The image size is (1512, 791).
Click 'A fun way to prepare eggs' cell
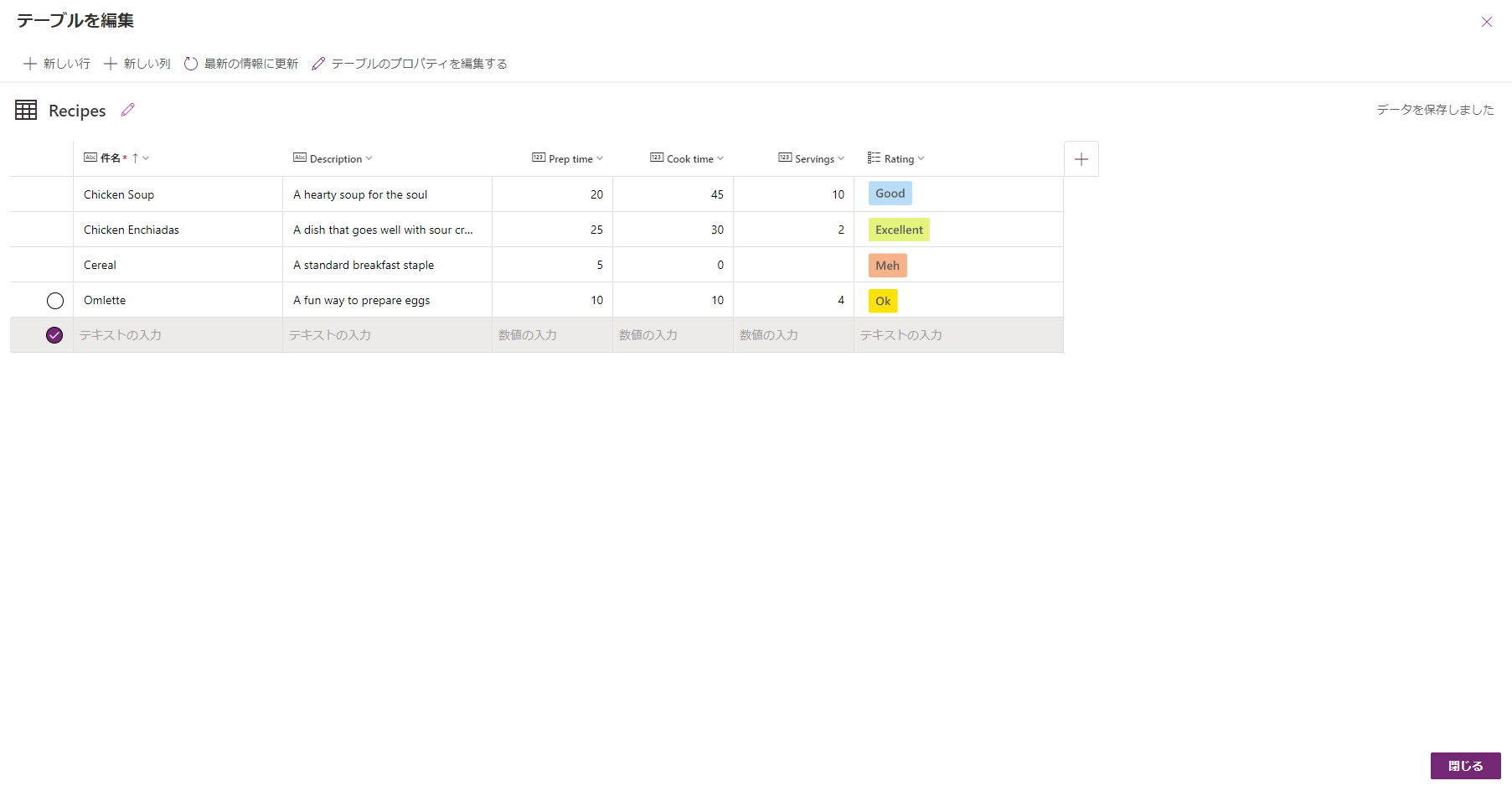[387, 300]
